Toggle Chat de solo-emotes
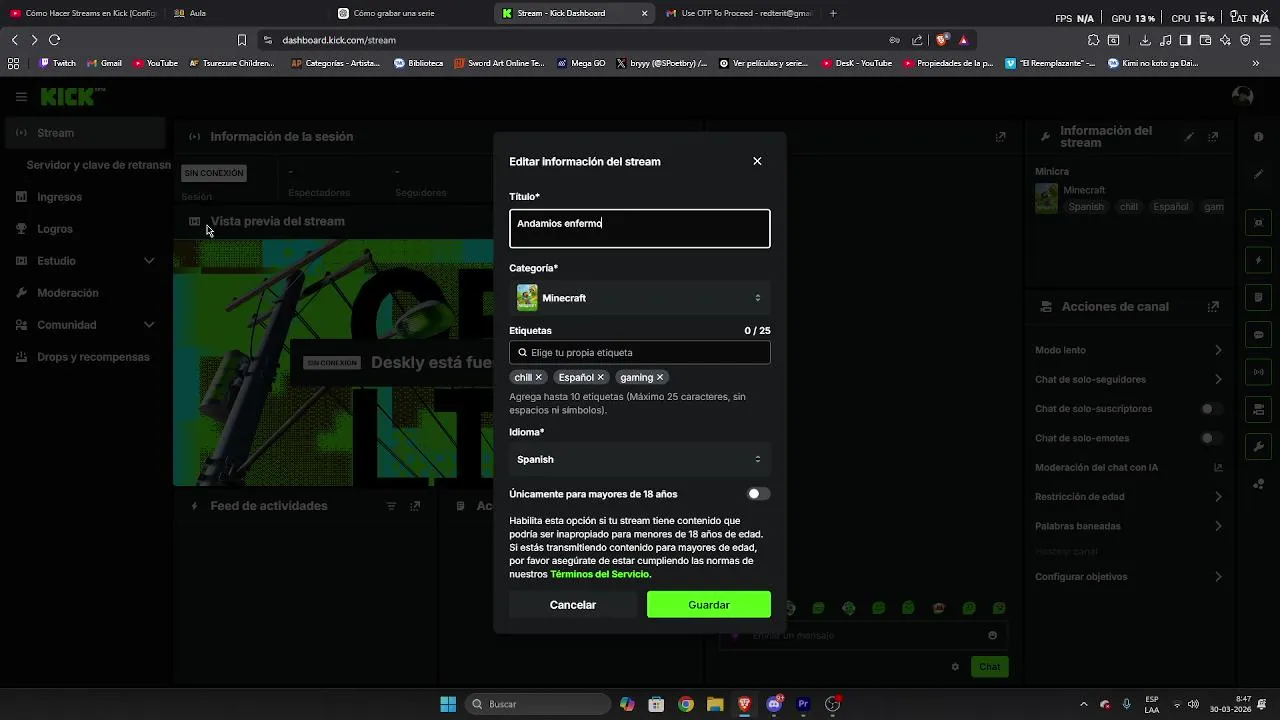Image resolution: width=1280 pixels, height=720 pixels. pos(1211,438)
